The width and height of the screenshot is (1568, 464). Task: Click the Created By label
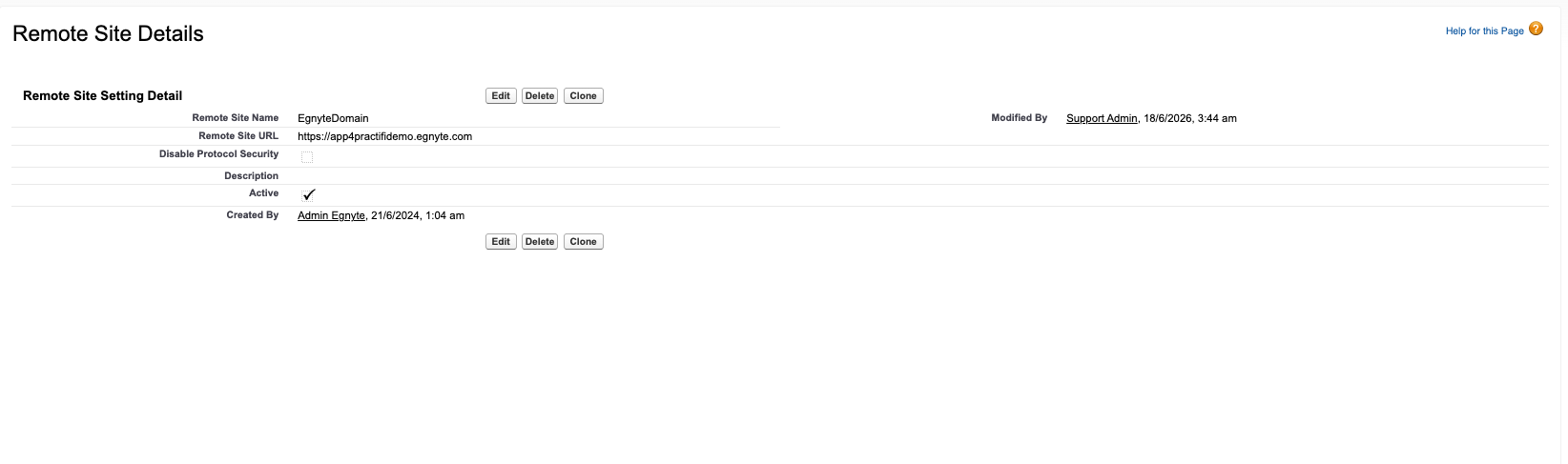[253, 214]
